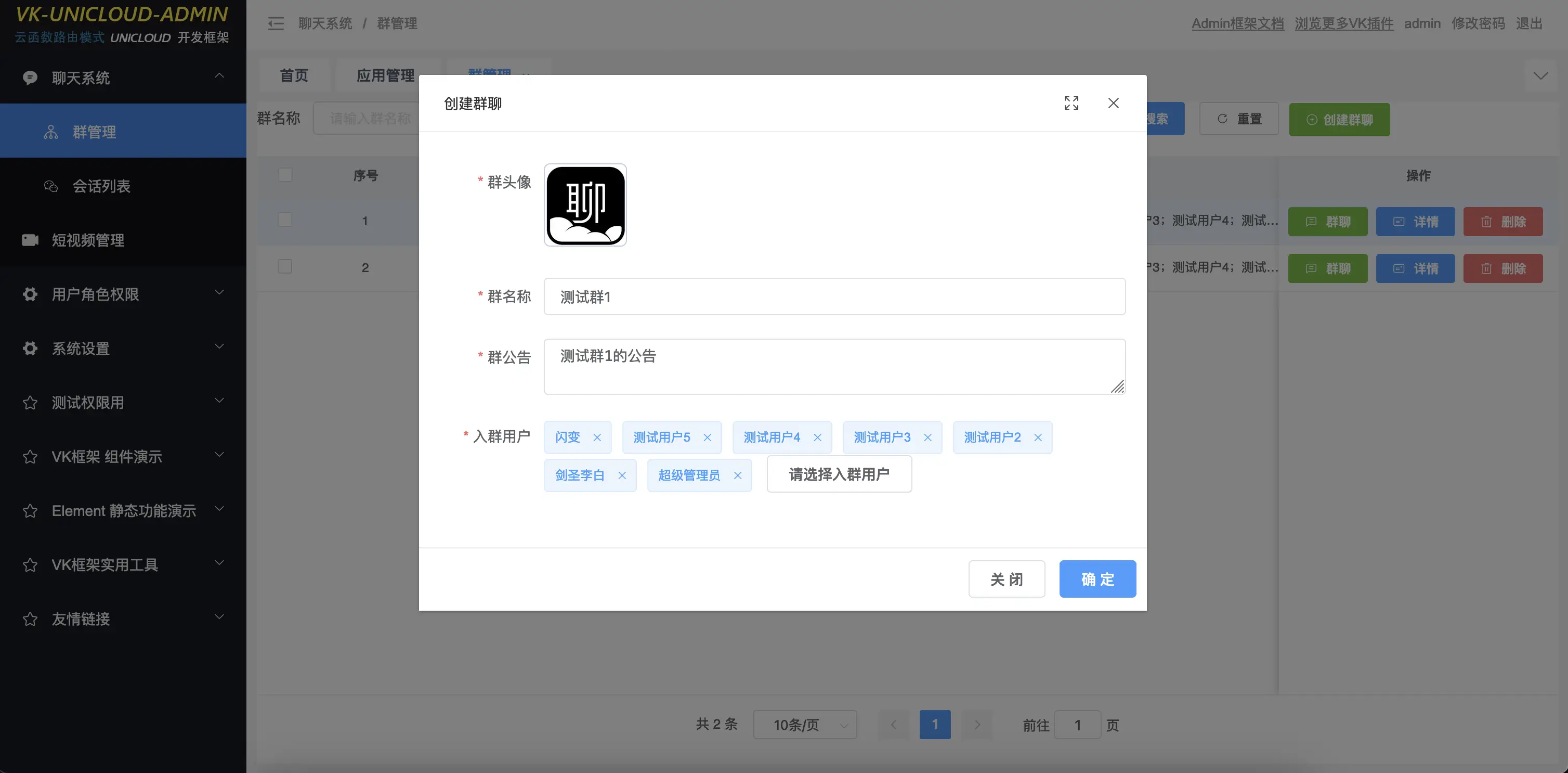Click the Element 静态功能演示 star icon
Image resolution: width=1568 pixels, height=773 pixels.
pyautogui.click(x=30, y=510)
